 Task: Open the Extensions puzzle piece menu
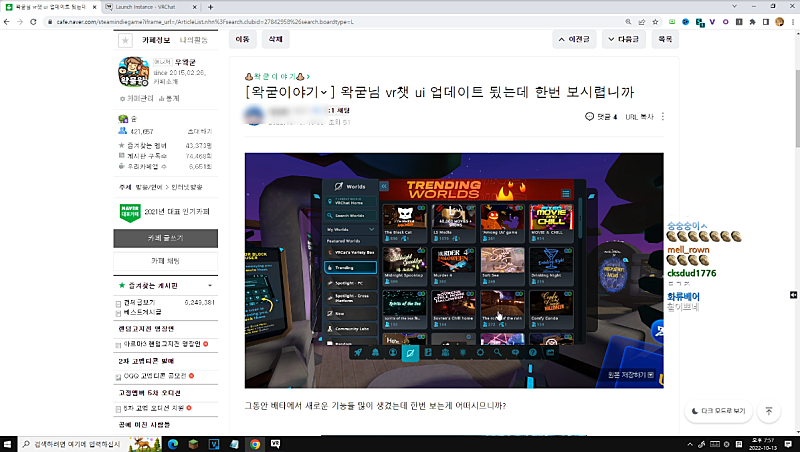[x=752, y=22]
